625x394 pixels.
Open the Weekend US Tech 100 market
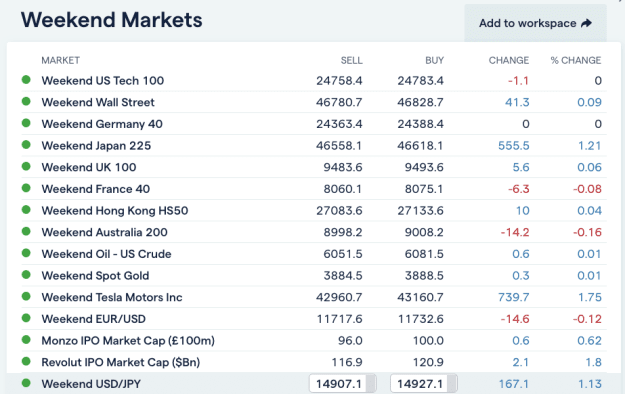tap(102, 81)
